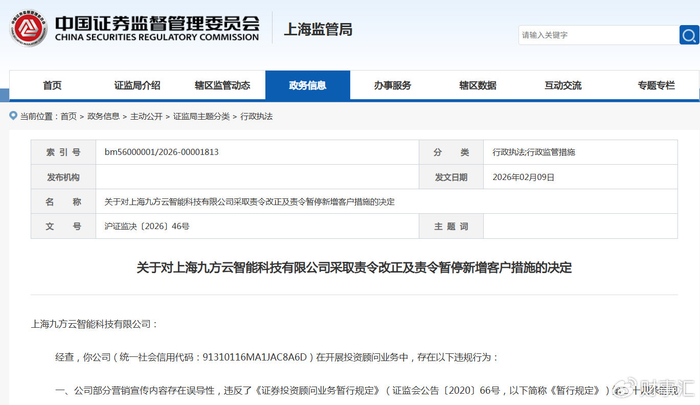The width and height of the screenshot is (700, 405).
Task: Go to 证监局主题分类 in the breadcrumb
Action: [x=201, y=117]
